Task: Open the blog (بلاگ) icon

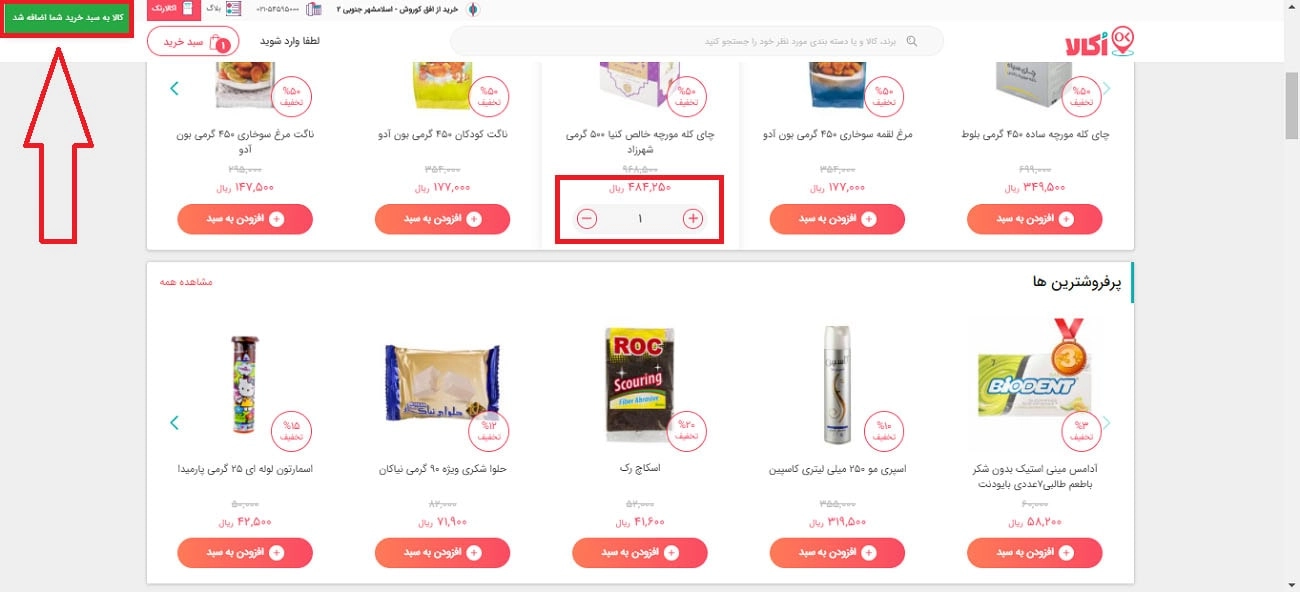Action: (232, 9)
